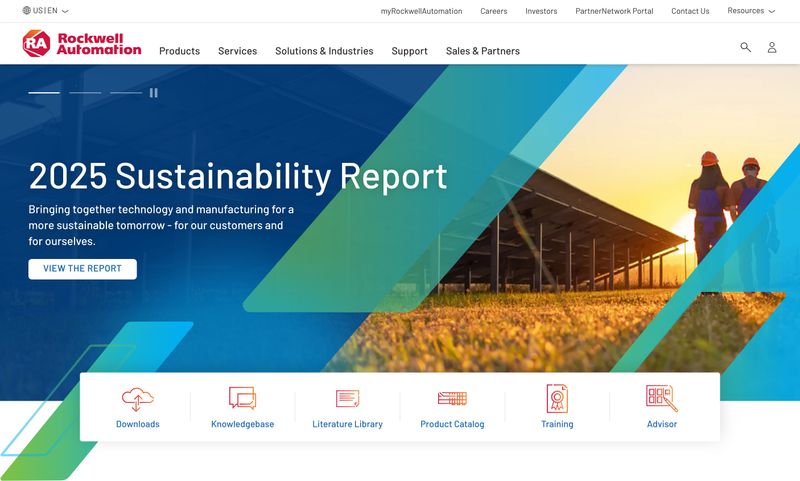
Task: Click the Literature Library document icon
Action: pos(347,398)
